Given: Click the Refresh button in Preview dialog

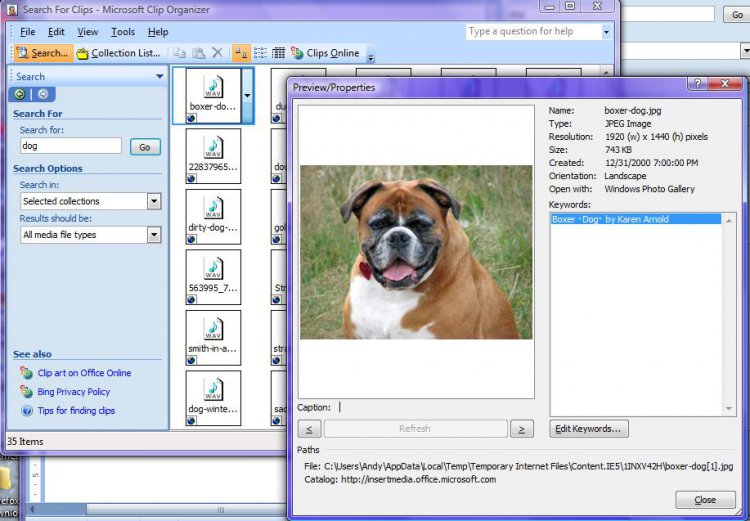Looking at the screenshot, I should (415, 429).
